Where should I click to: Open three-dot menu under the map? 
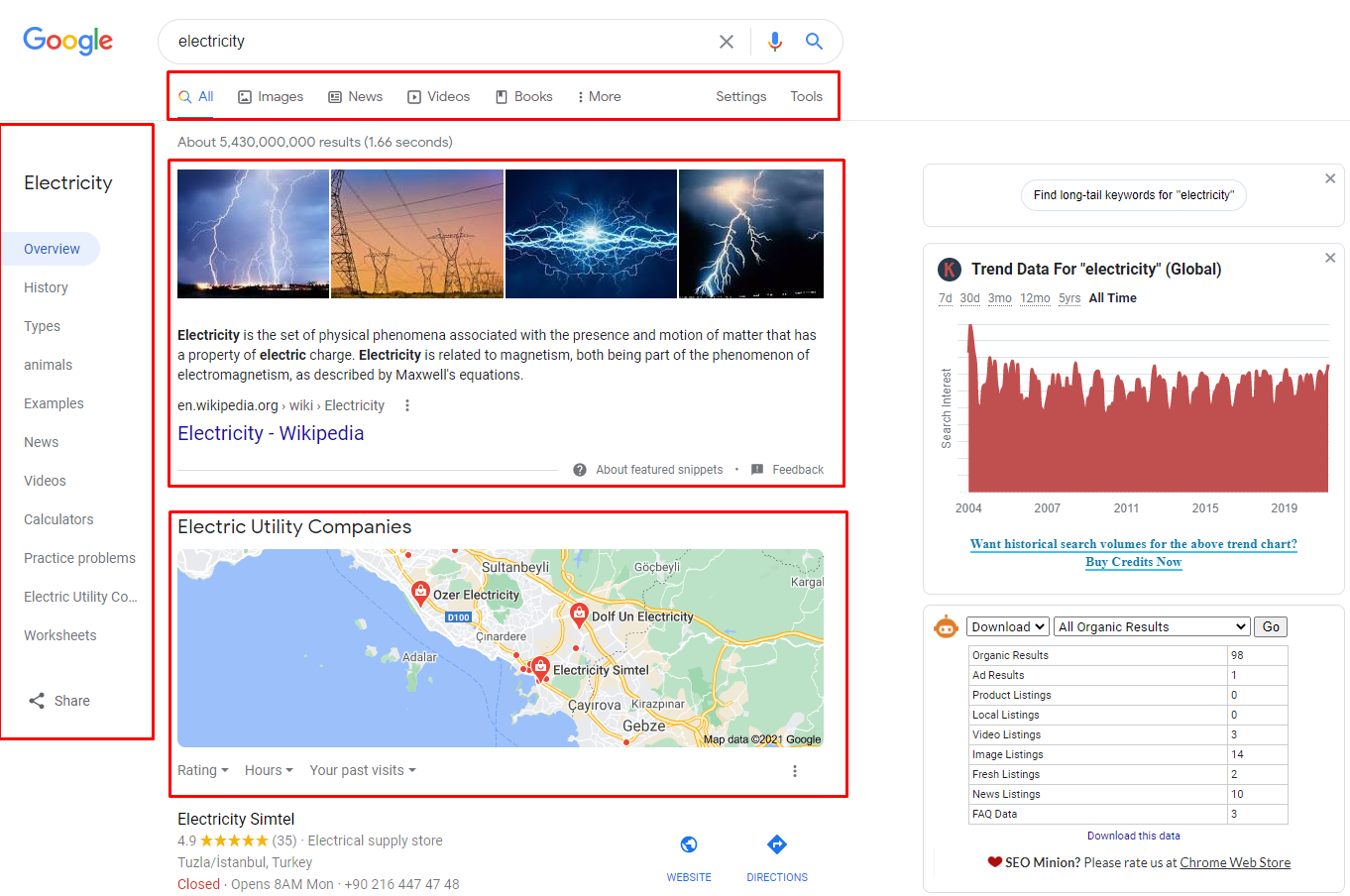click(795, 771)
